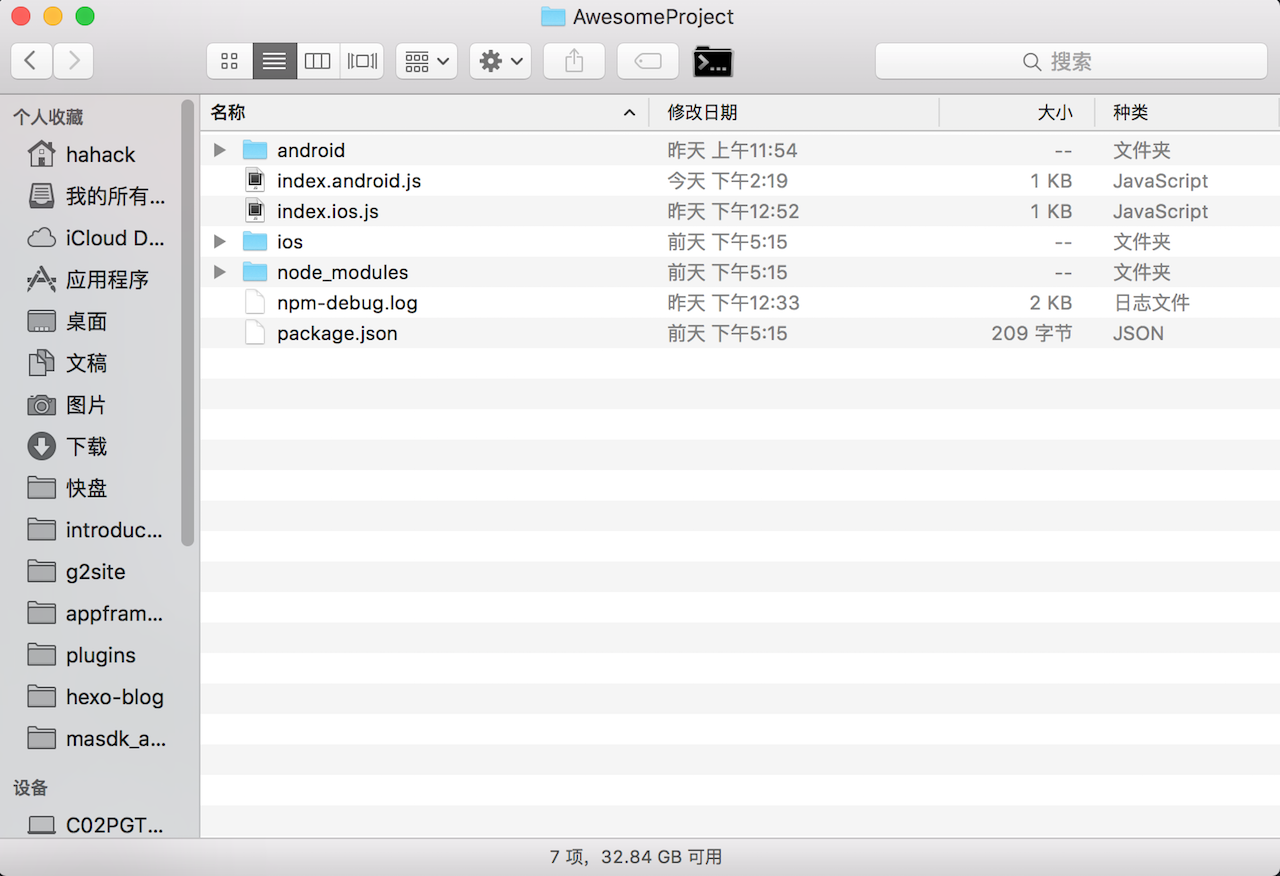Select the package.json file

pyautogui.click(x=337, y=333)
